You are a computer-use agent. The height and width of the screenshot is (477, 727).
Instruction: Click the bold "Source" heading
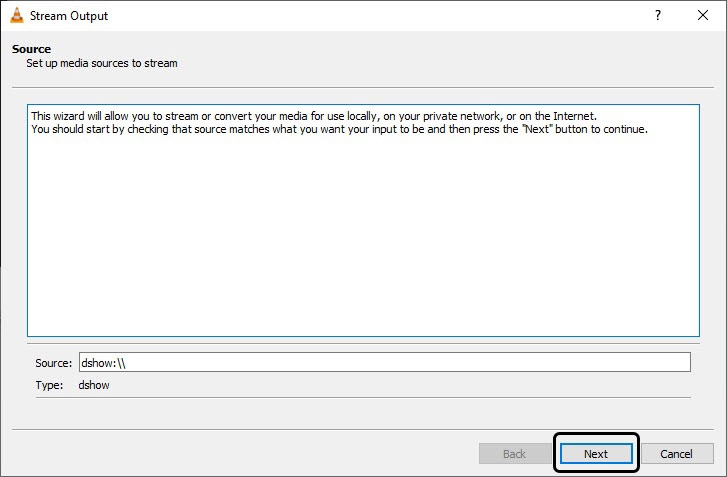tap(31, 49)
